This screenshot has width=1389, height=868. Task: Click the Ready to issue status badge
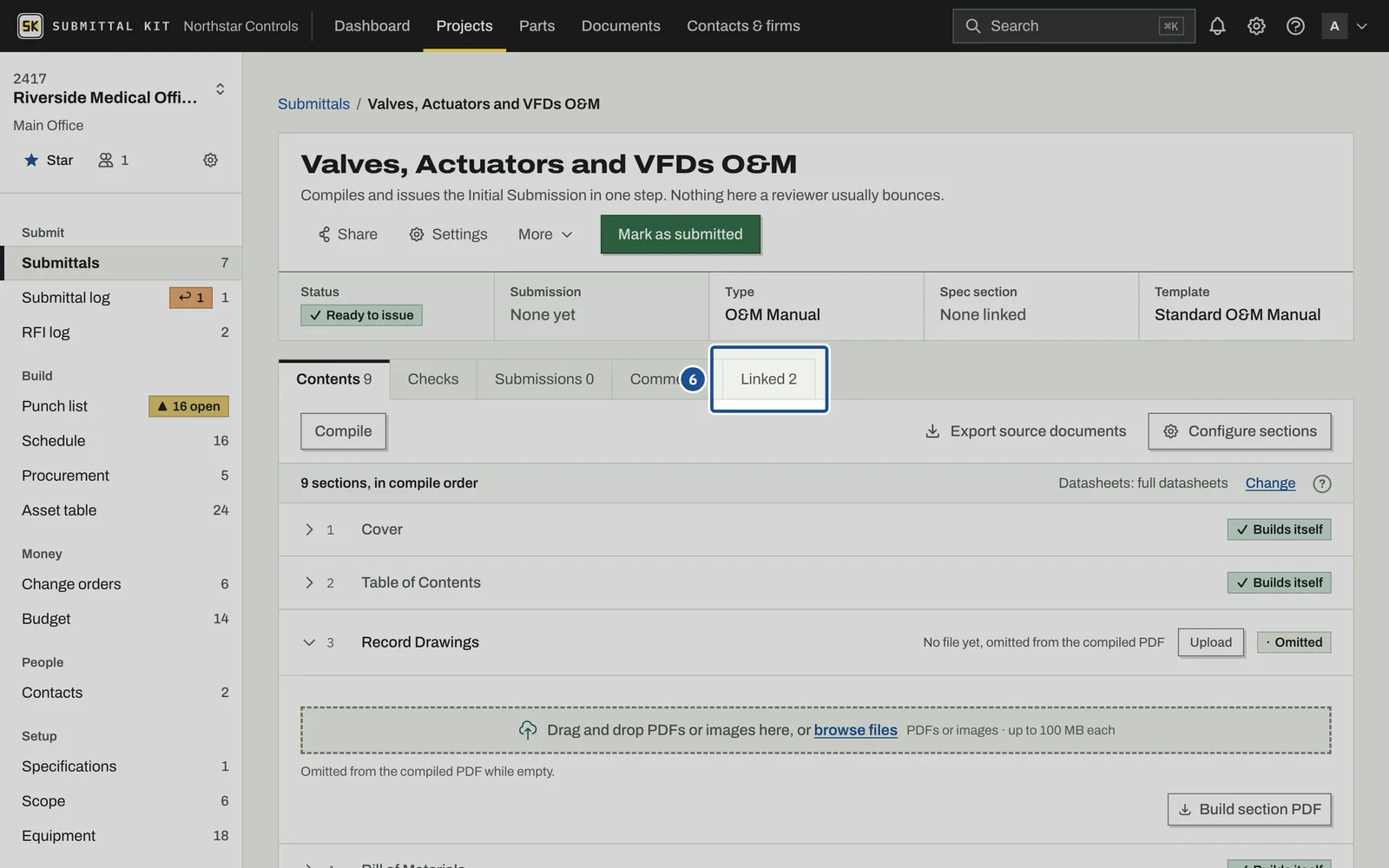pyautogui.click(x=361, y=315)
